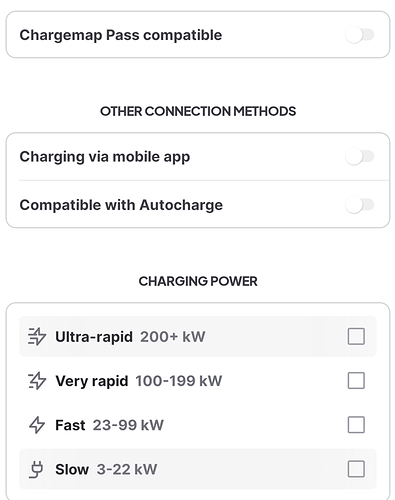
Task: Select the Fast 23-99 kW checkbox
Action: click(x=356, y=425)
